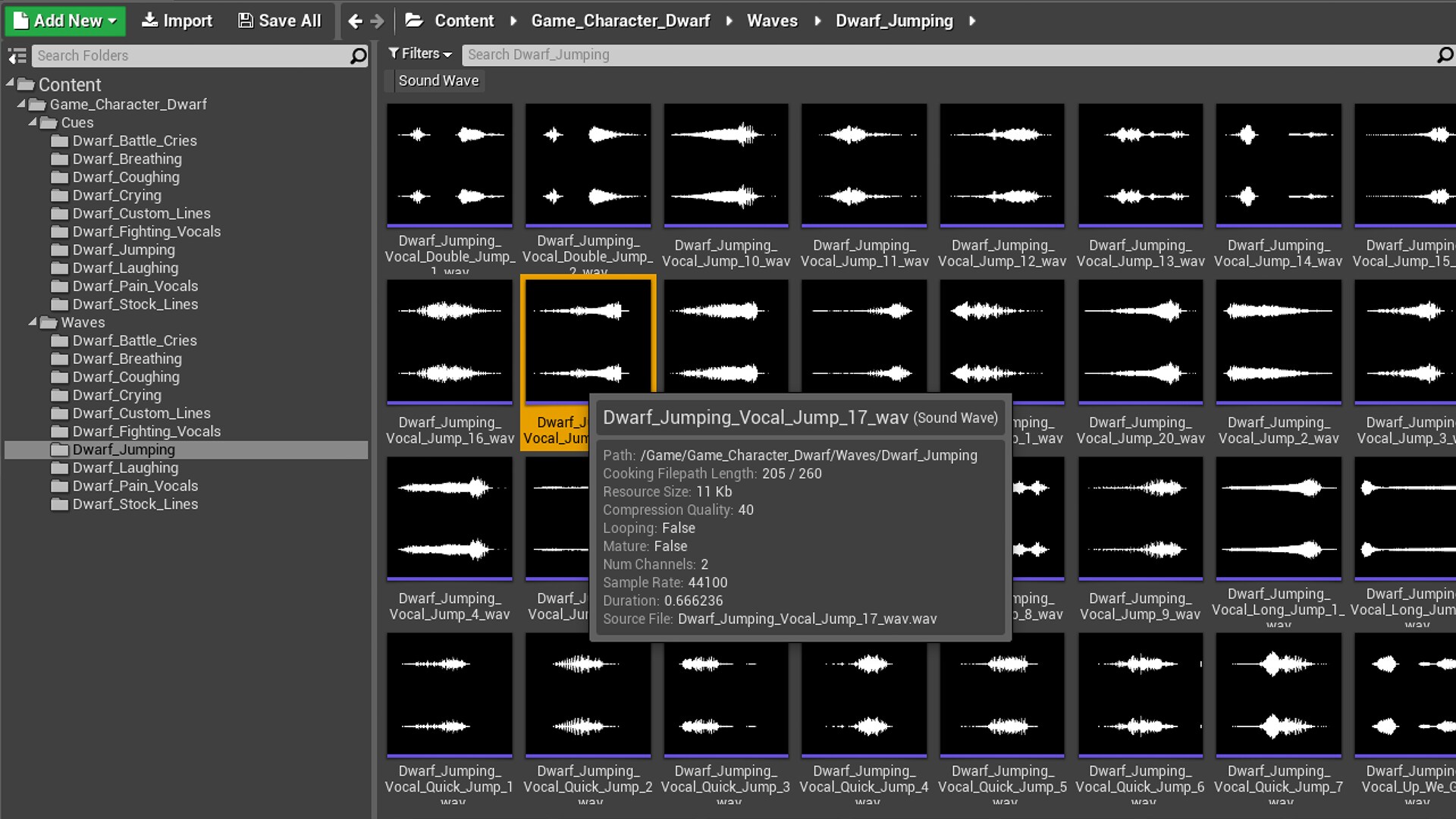Click the asset search magnifier icon
Viewport: 1456px width, 819px height.
tap(1446, 55)
